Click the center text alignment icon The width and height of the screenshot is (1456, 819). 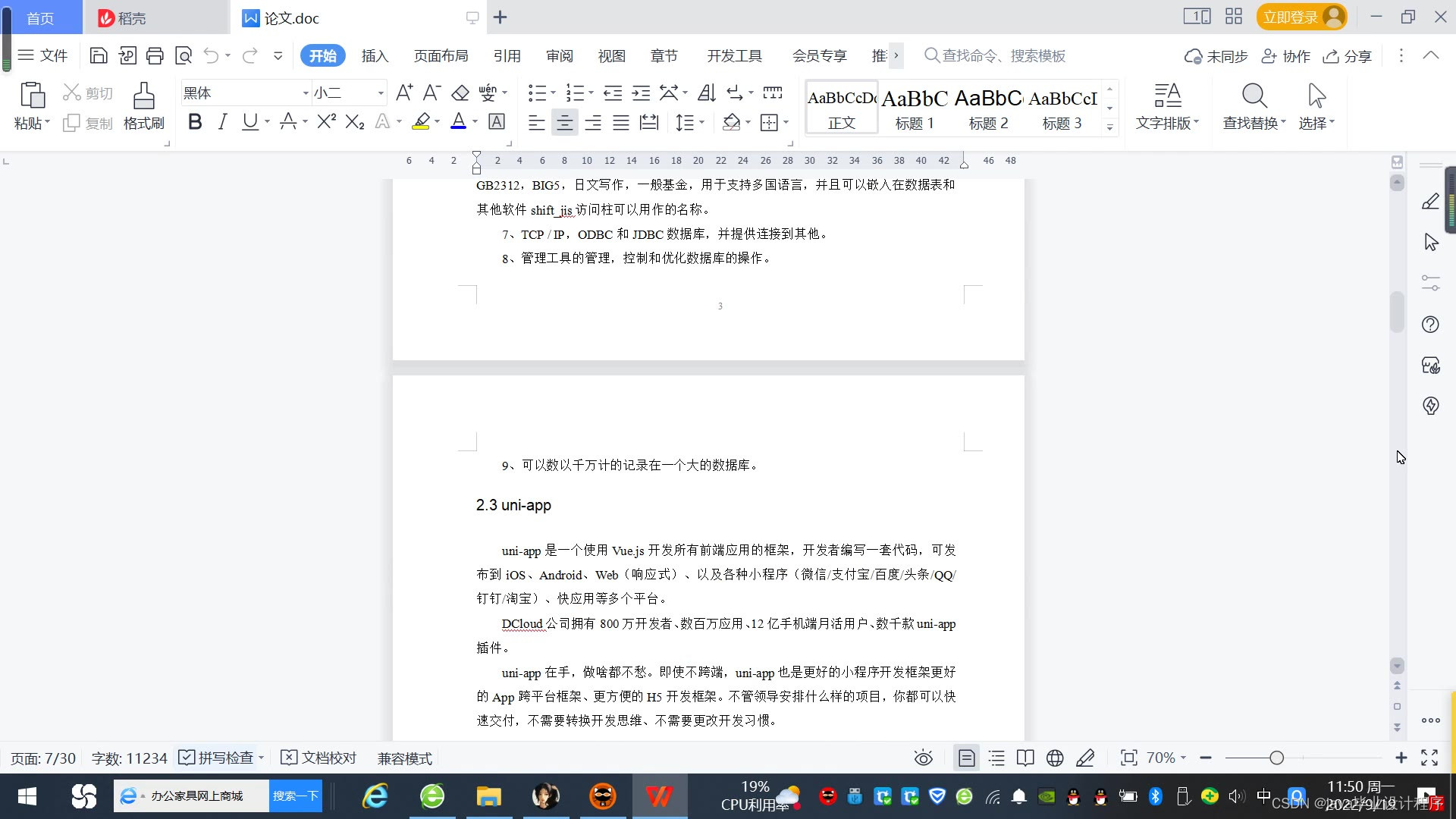pyautogui.click(x=564, y=122)
